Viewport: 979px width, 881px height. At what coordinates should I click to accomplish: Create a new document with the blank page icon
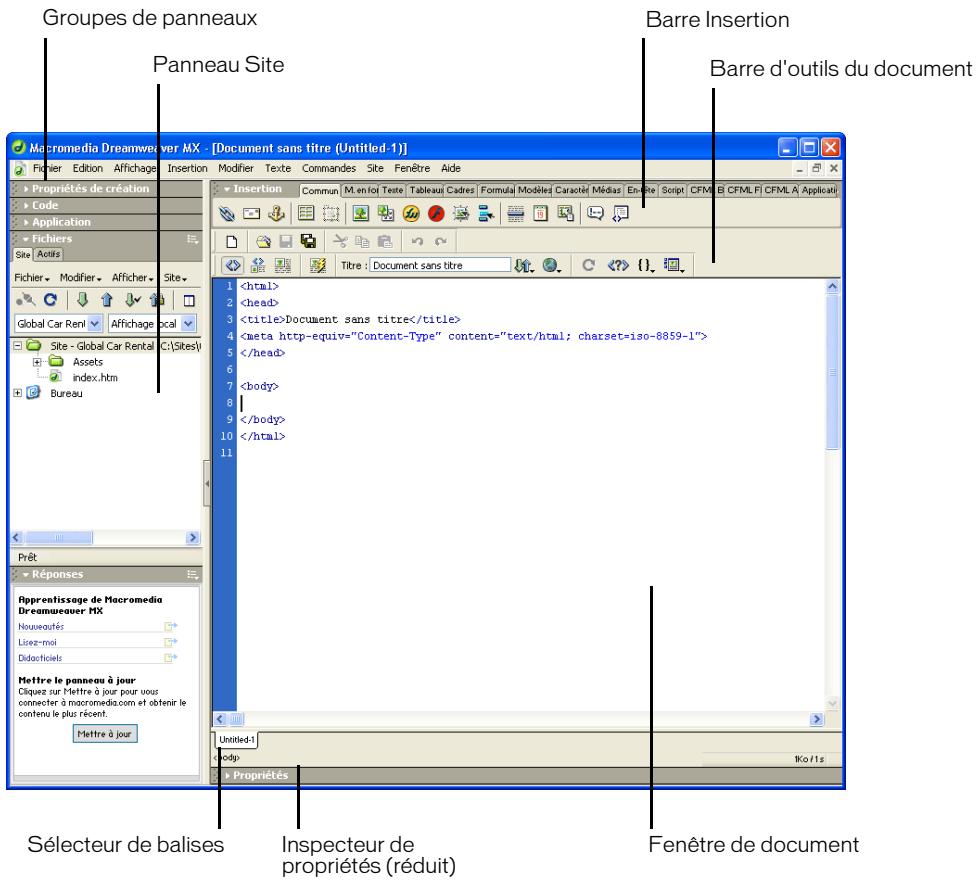click(x=232, y=242)
